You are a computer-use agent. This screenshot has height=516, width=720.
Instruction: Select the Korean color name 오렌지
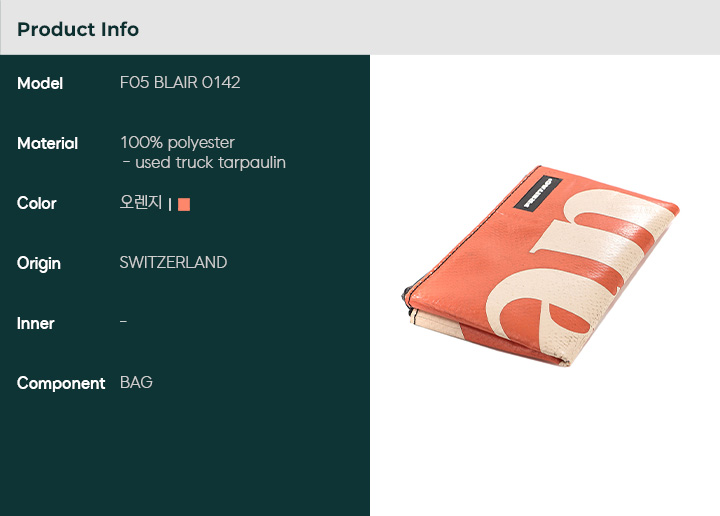pyautogui.click(x=141, y=202)
